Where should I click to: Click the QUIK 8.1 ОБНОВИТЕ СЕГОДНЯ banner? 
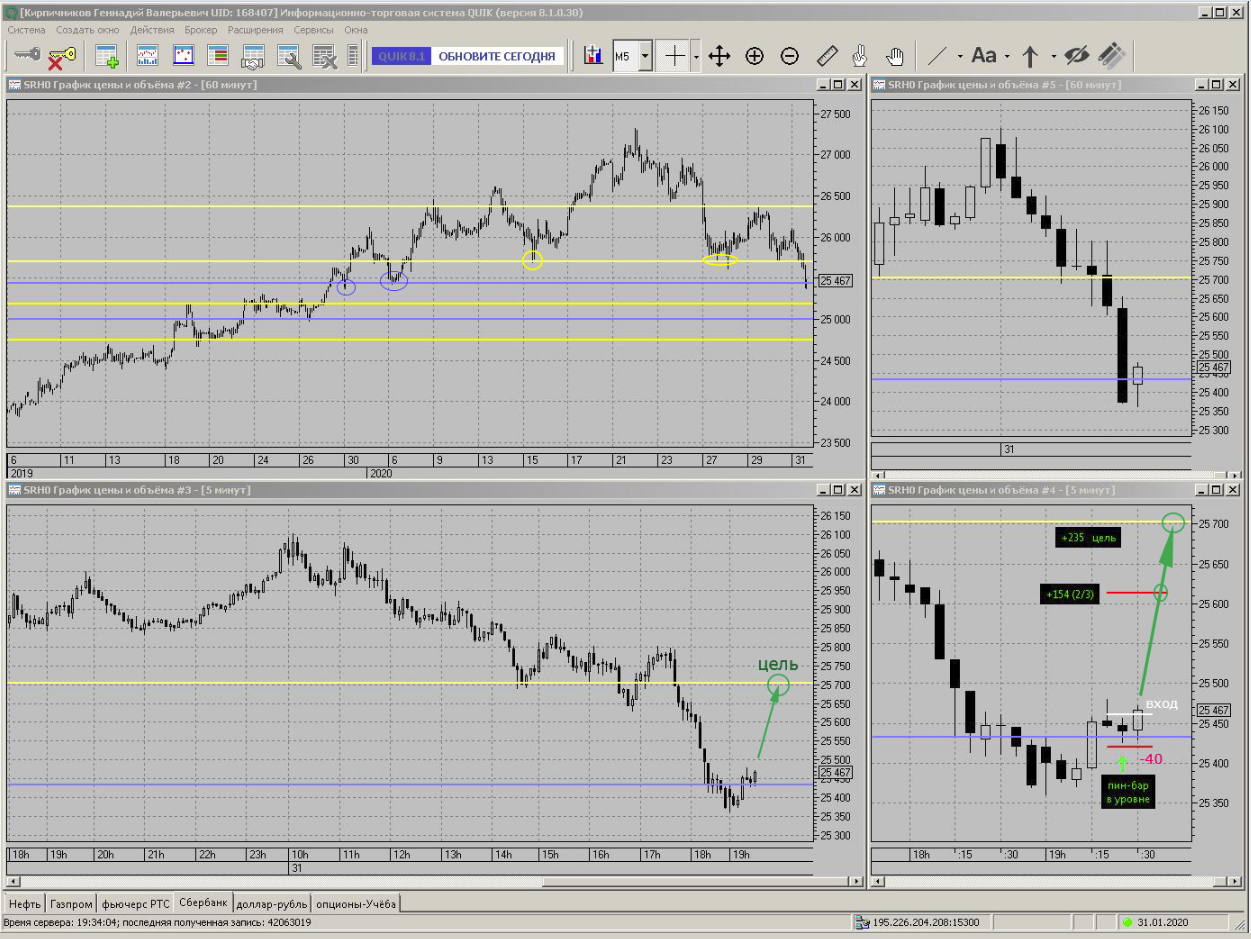coord(467,56)
